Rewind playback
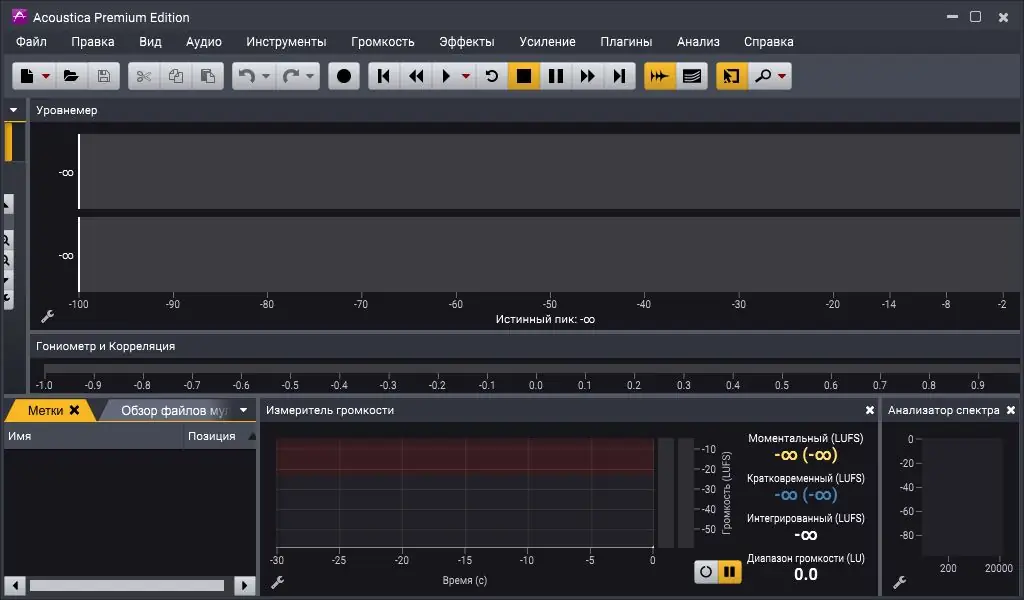1024x600 pixels. (x=416, y=76)
